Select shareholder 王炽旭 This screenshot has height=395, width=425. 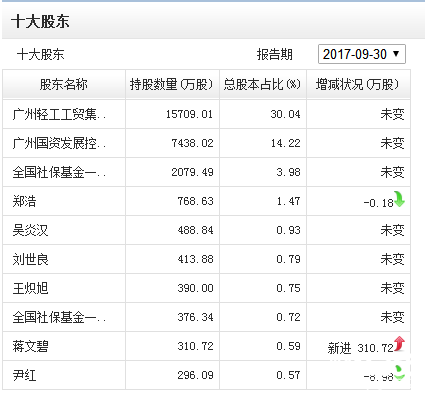30,288
